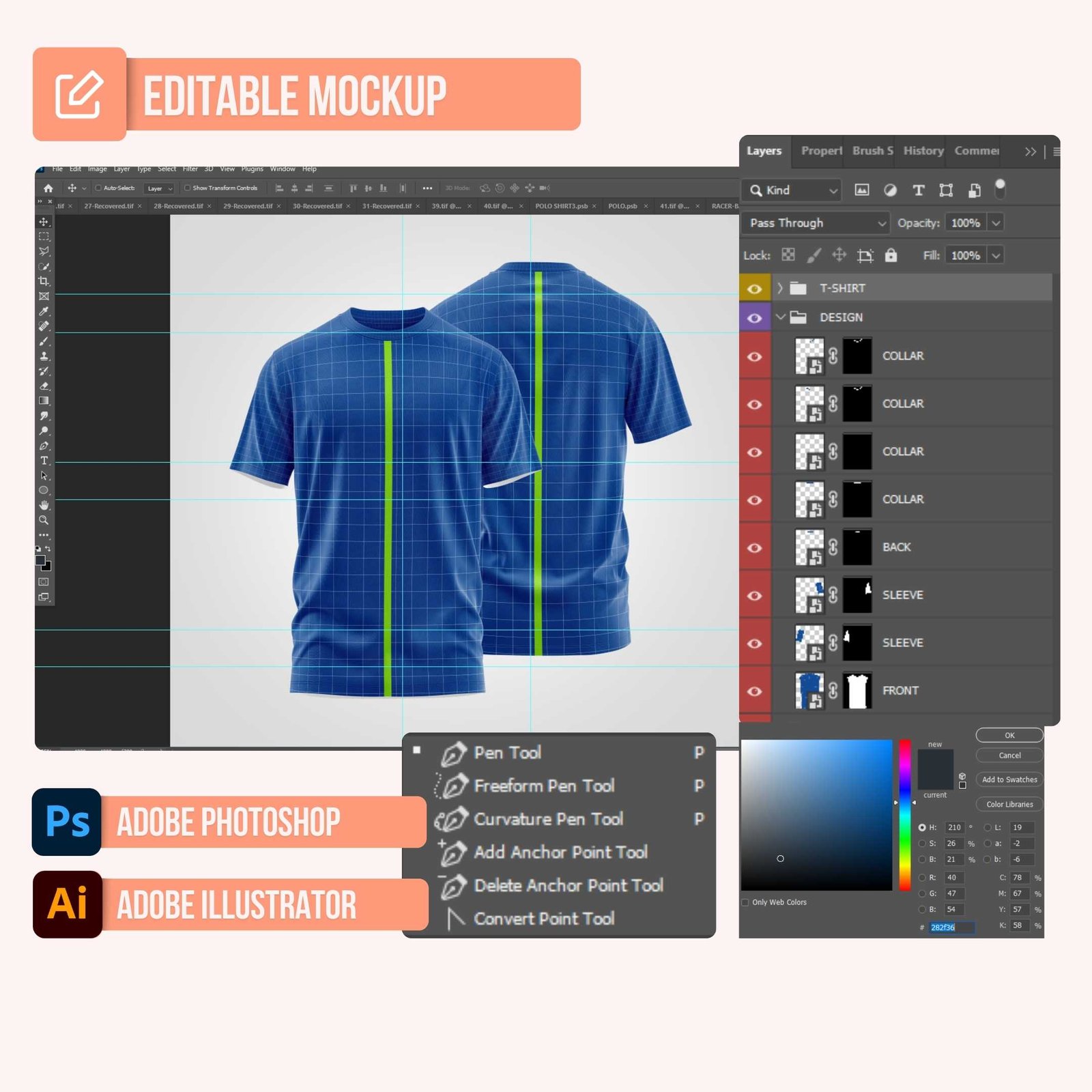
Task: Open the Opacity slider dropdown arrow
Action: tap(996, 223)
